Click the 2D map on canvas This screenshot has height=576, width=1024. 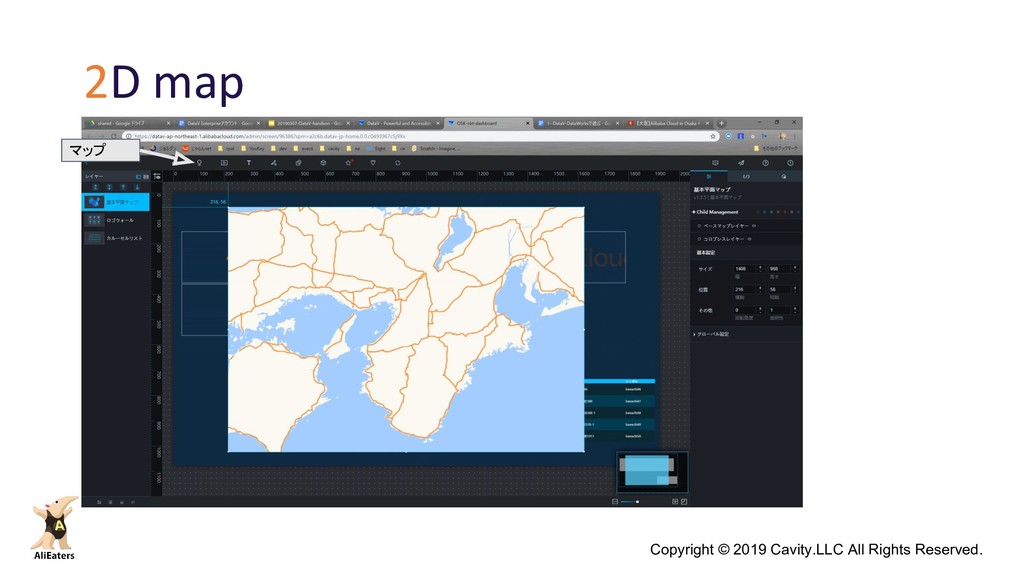[406, 329]
